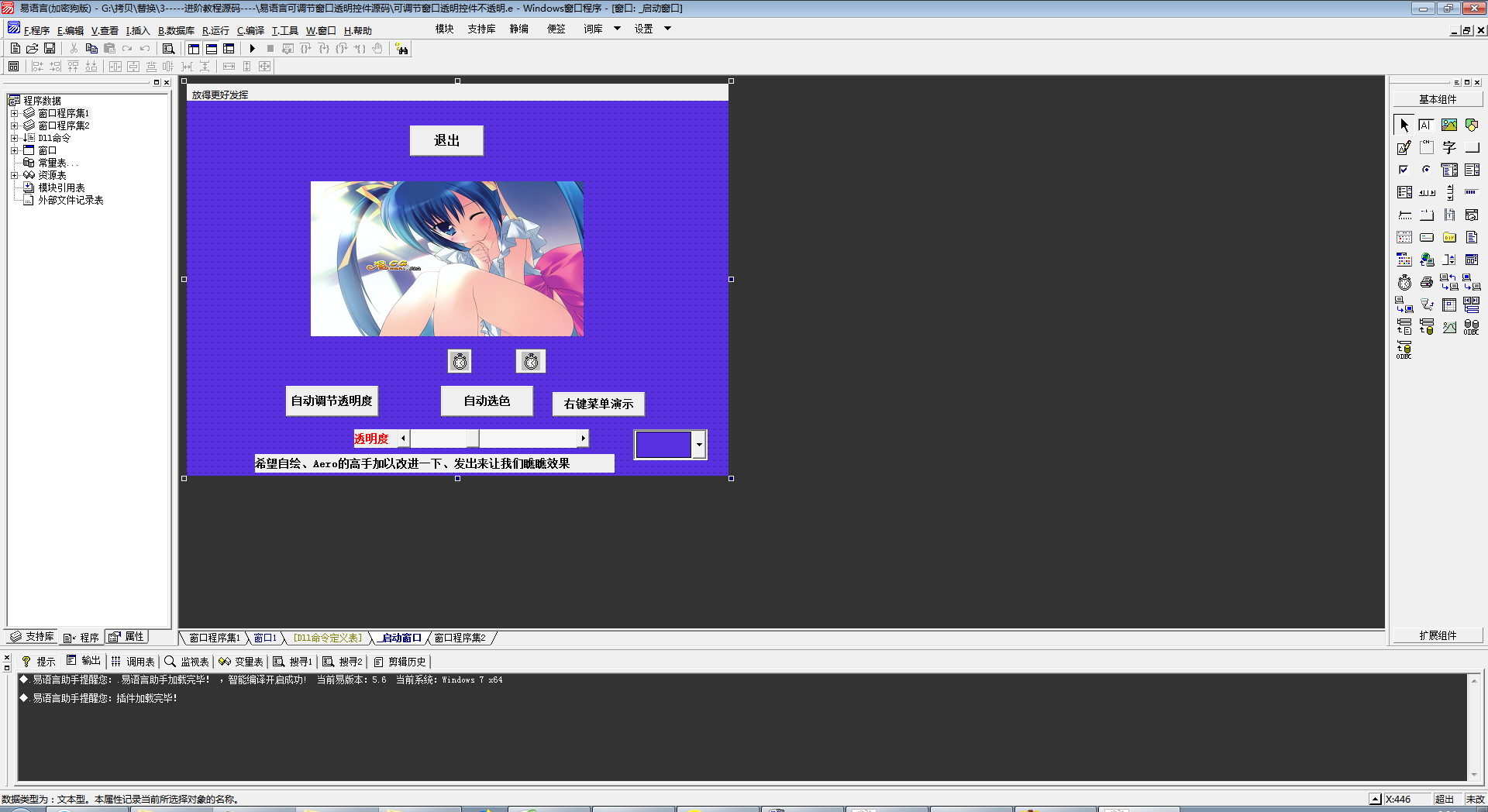Viewport: 1488px width, 812px height.
Task: Switch to the 变量表 tab
Action: [241, 661]
